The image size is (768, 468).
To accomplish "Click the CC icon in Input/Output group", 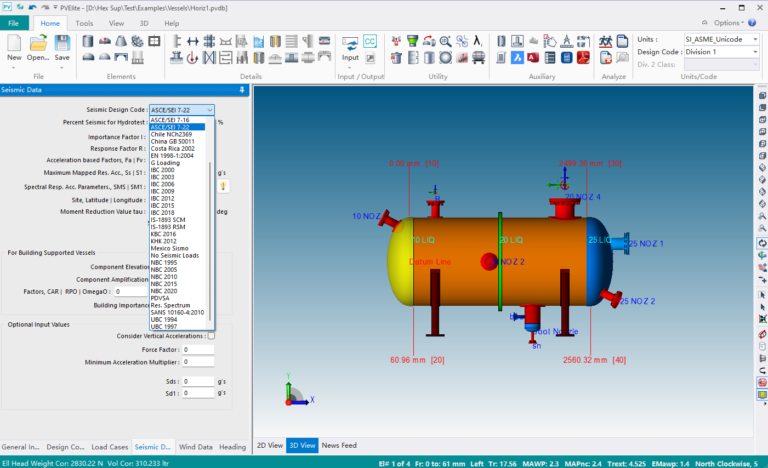I will click(370, 41).
